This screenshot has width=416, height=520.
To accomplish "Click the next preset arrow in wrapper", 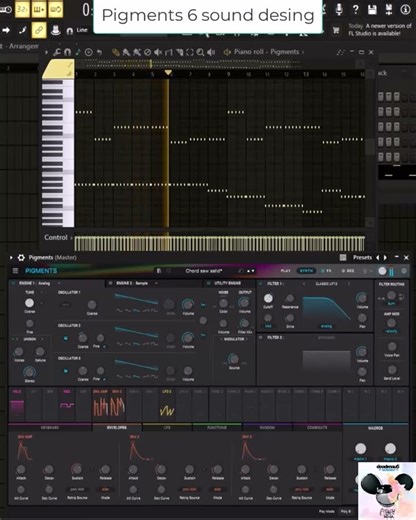I will coord(385,257).
